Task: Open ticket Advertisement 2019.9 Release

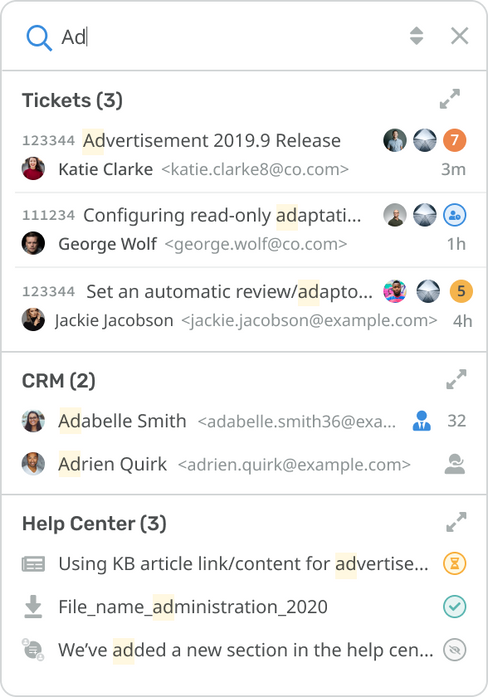Action: pyautogui.click(x=212, y=140)
